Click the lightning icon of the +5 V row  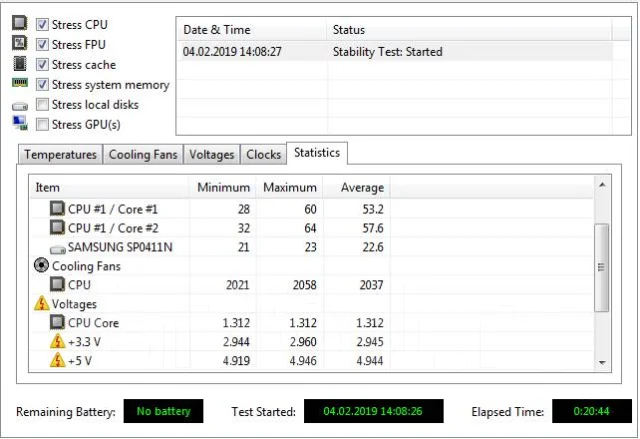tap(58, 360)
